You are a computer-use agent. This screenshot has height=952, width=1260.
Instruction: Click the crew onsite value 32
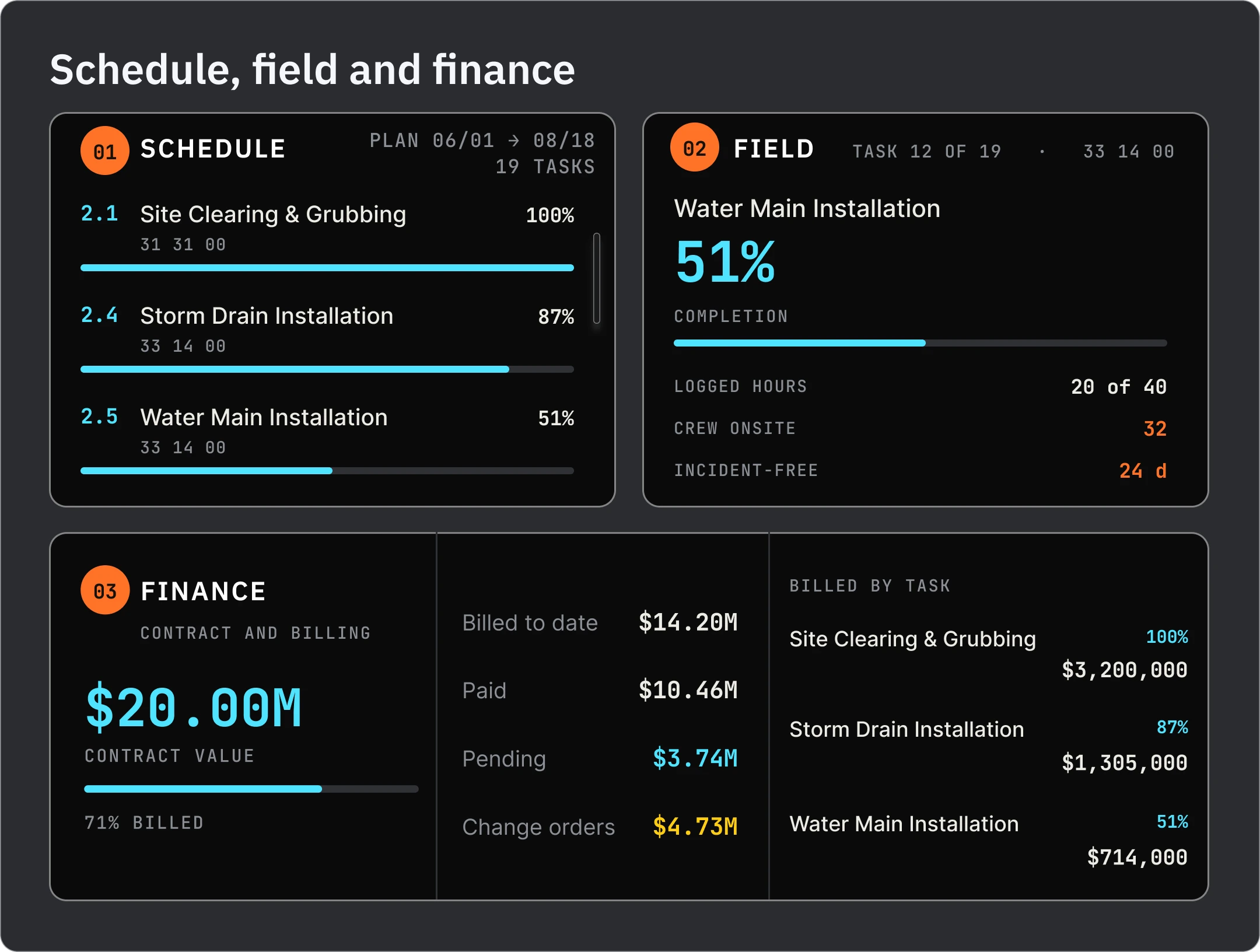(1155, 429)
